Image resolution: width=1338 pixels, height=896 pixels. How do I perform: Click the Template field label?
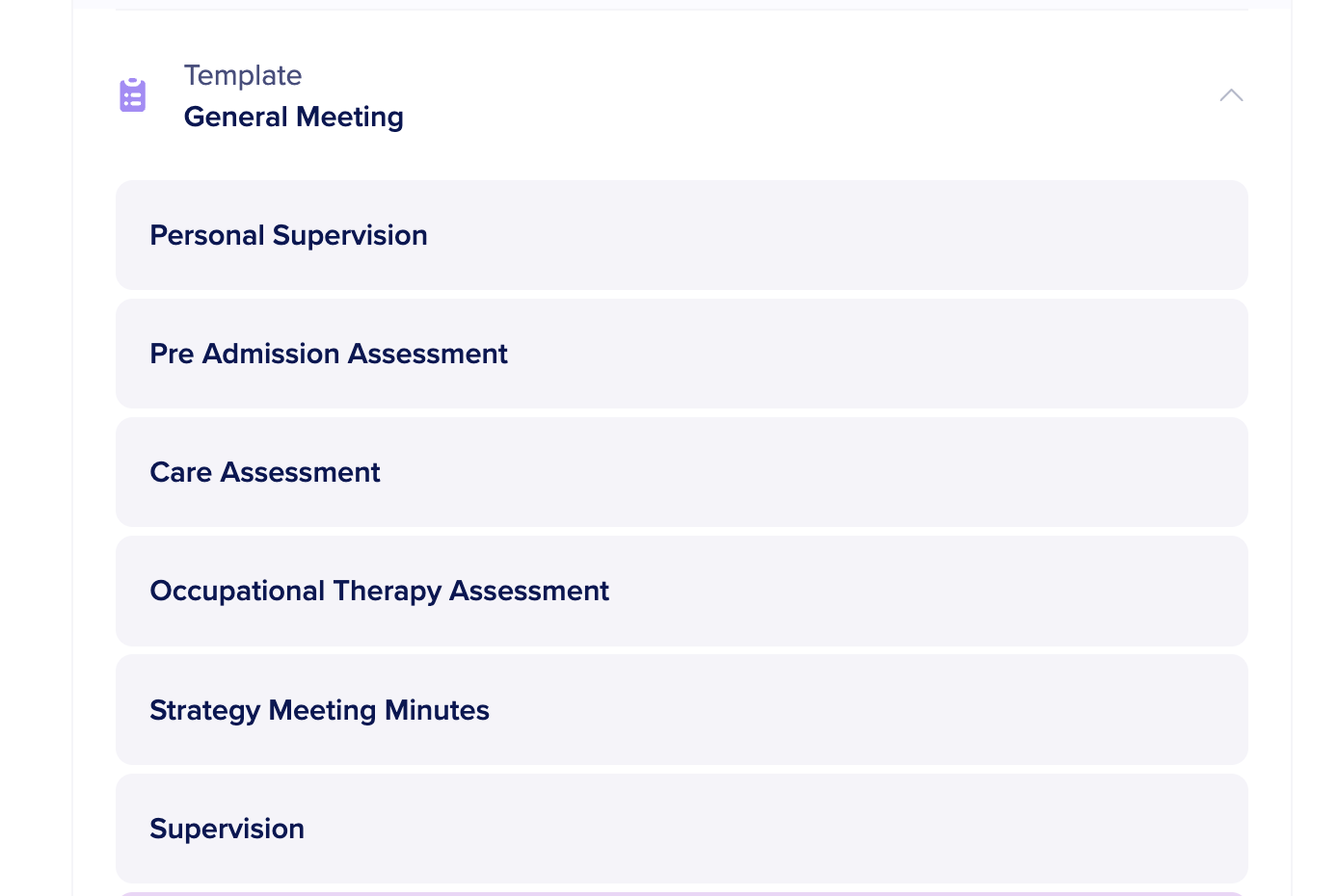click(243, 75)
